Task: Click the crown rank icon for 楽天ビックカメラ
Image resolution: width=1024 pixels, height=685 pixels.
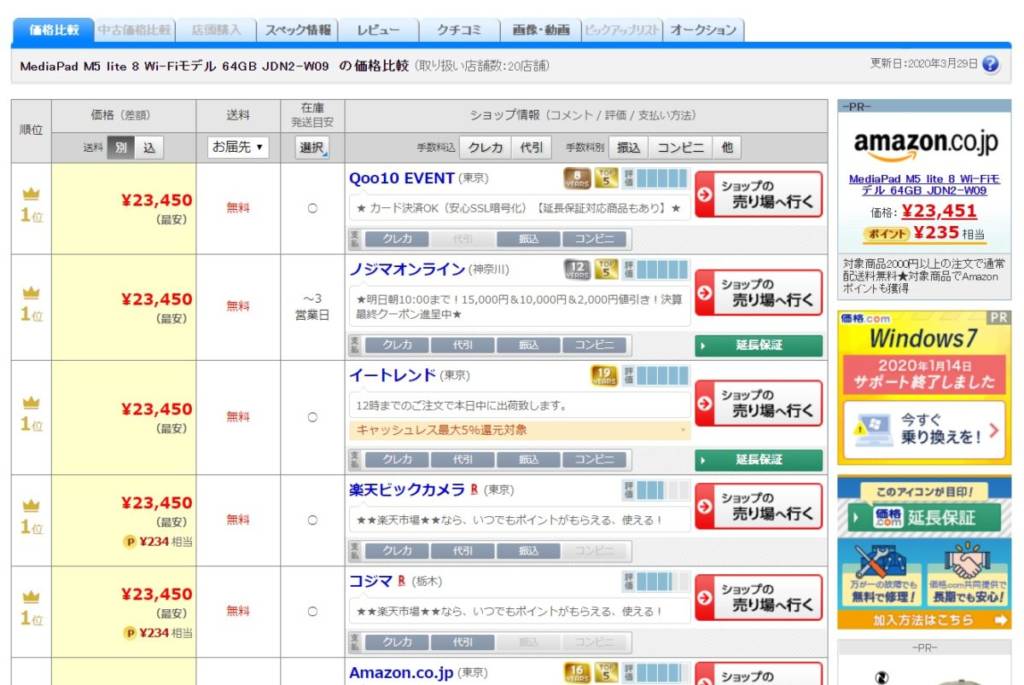Action: [31, 505]
